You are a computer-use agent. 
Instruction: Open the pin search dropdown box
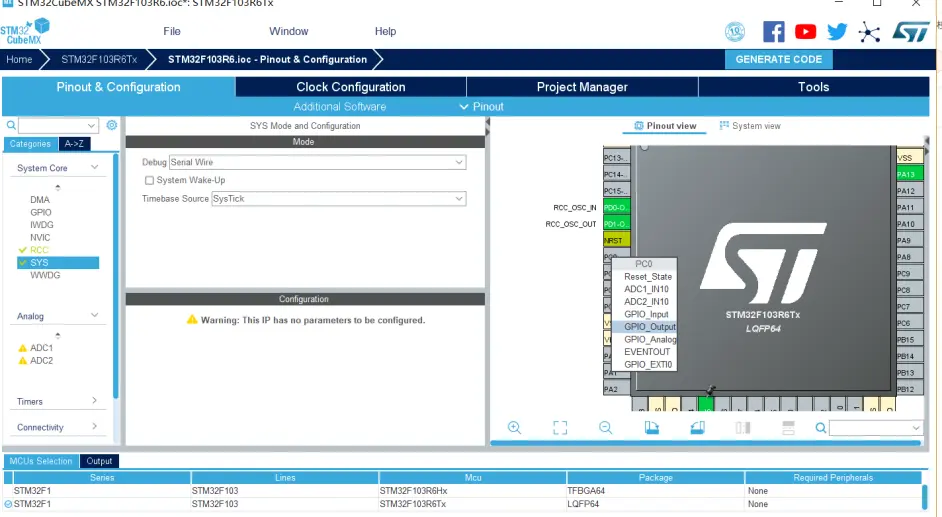(875, 428)
